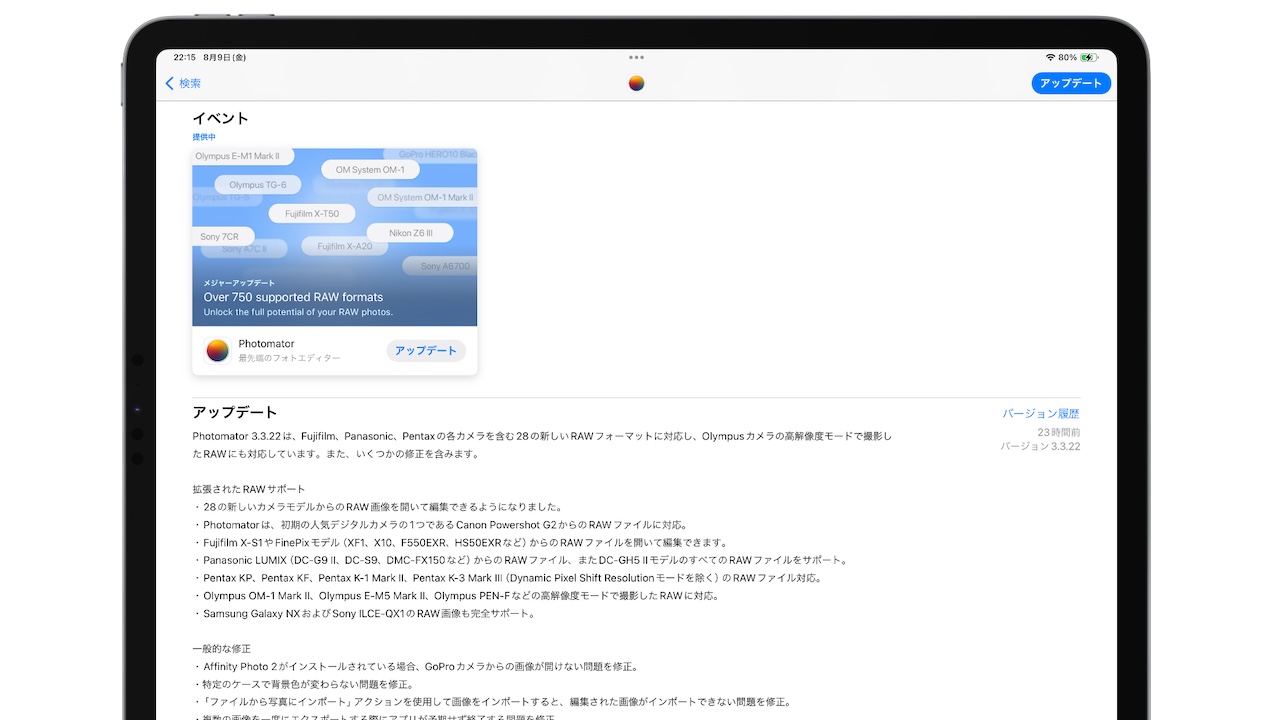
Task: Tap the 'Olympus TG-6' tag in the banner
Action: [257, 185]
